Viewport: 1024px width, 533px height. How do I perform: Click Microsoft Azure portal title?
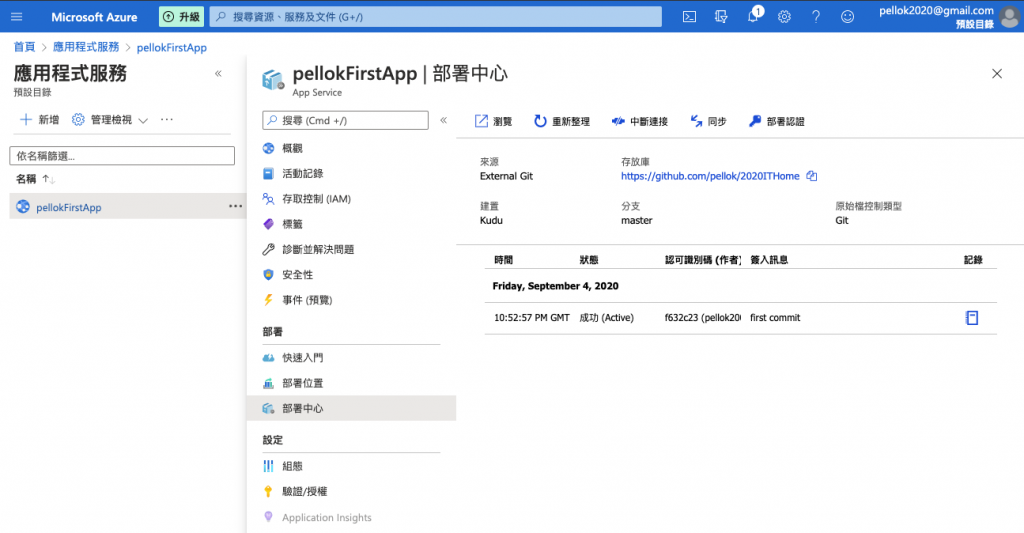tap(94, 17)
